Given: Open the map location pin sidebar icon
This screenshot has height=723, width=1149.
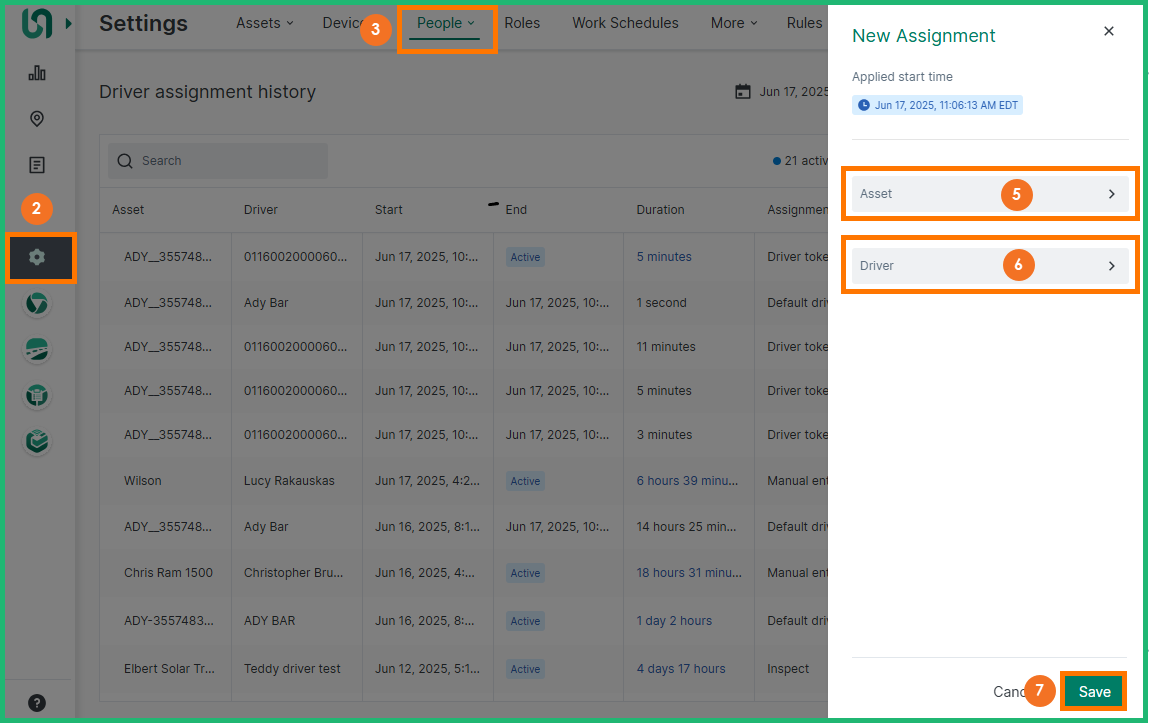Looking at the screenshot, I should (x=37, y=119).
